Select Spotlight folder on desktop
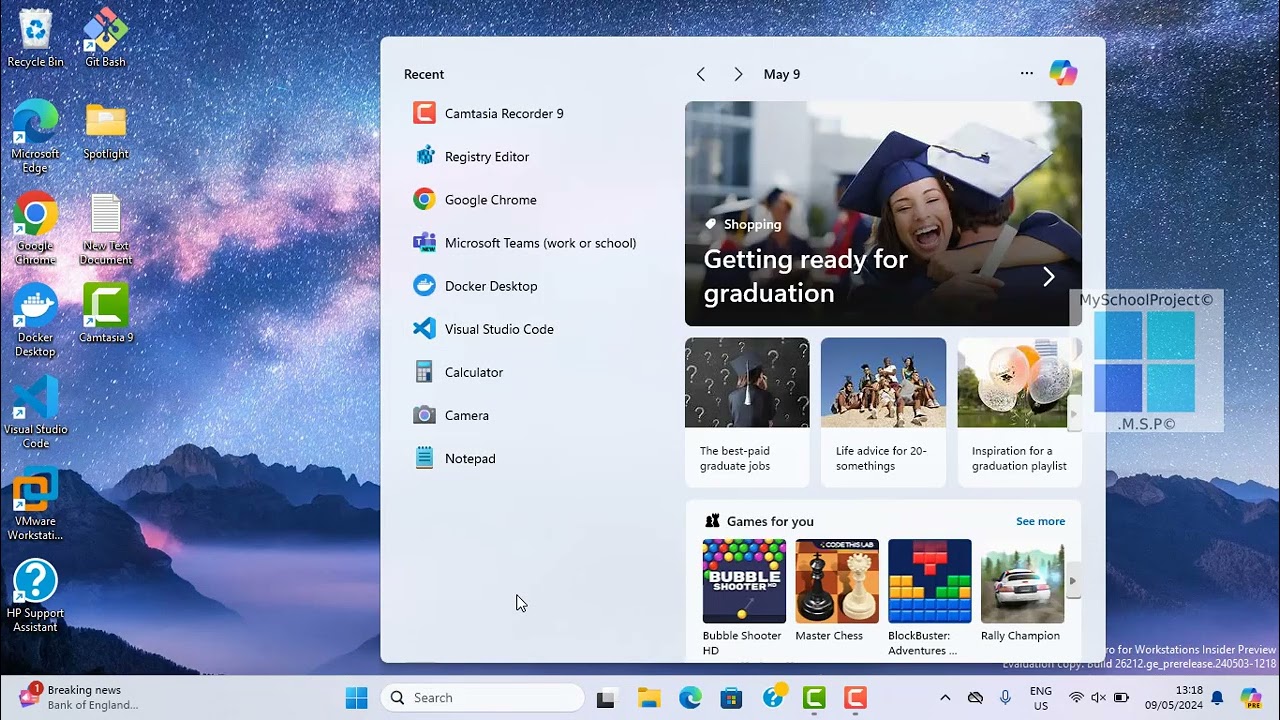Screen dimensions: 1280x720 point(105,132)
